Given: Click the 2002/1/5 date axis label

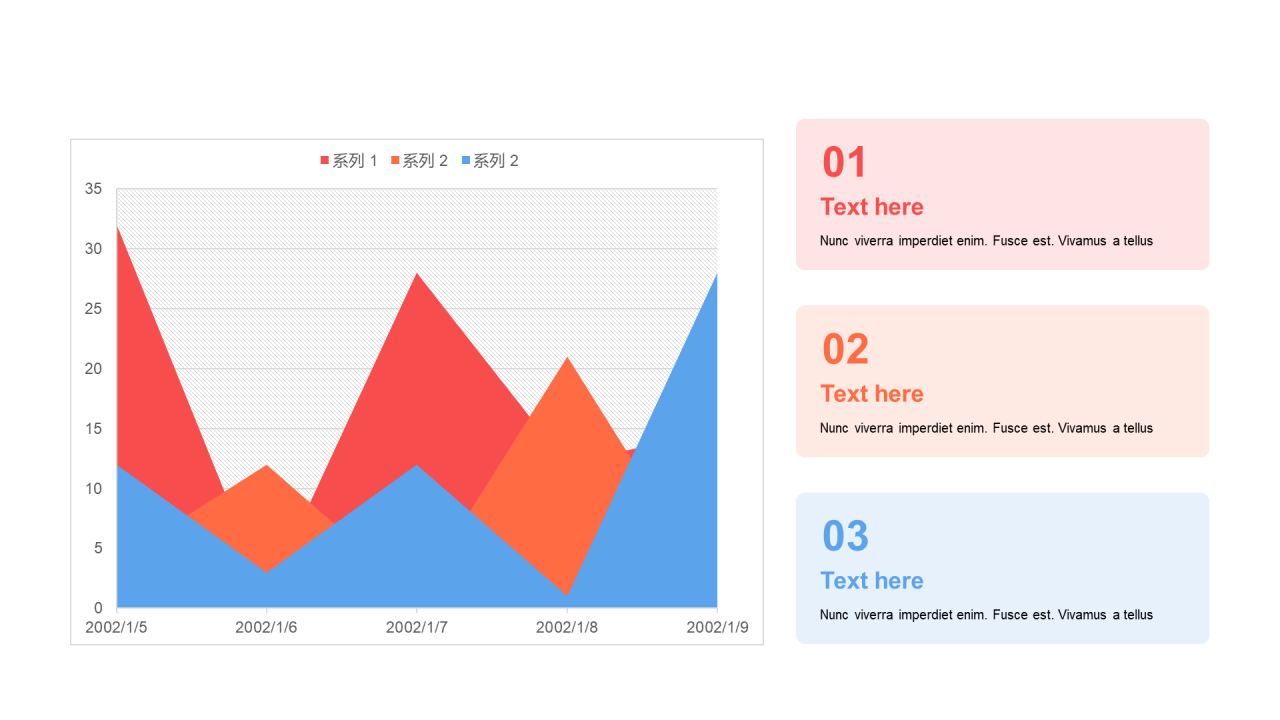Looking at the screenshot, I should [116, 627].
